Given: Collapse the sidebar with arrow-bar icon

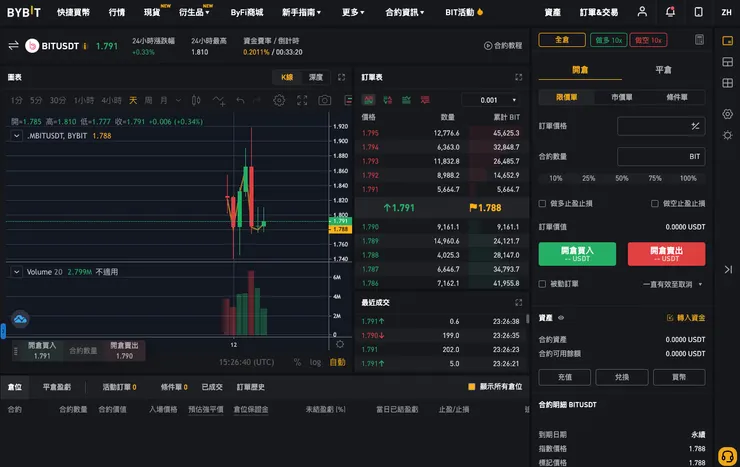Looking at the screenshot, I should coord(728,269).
